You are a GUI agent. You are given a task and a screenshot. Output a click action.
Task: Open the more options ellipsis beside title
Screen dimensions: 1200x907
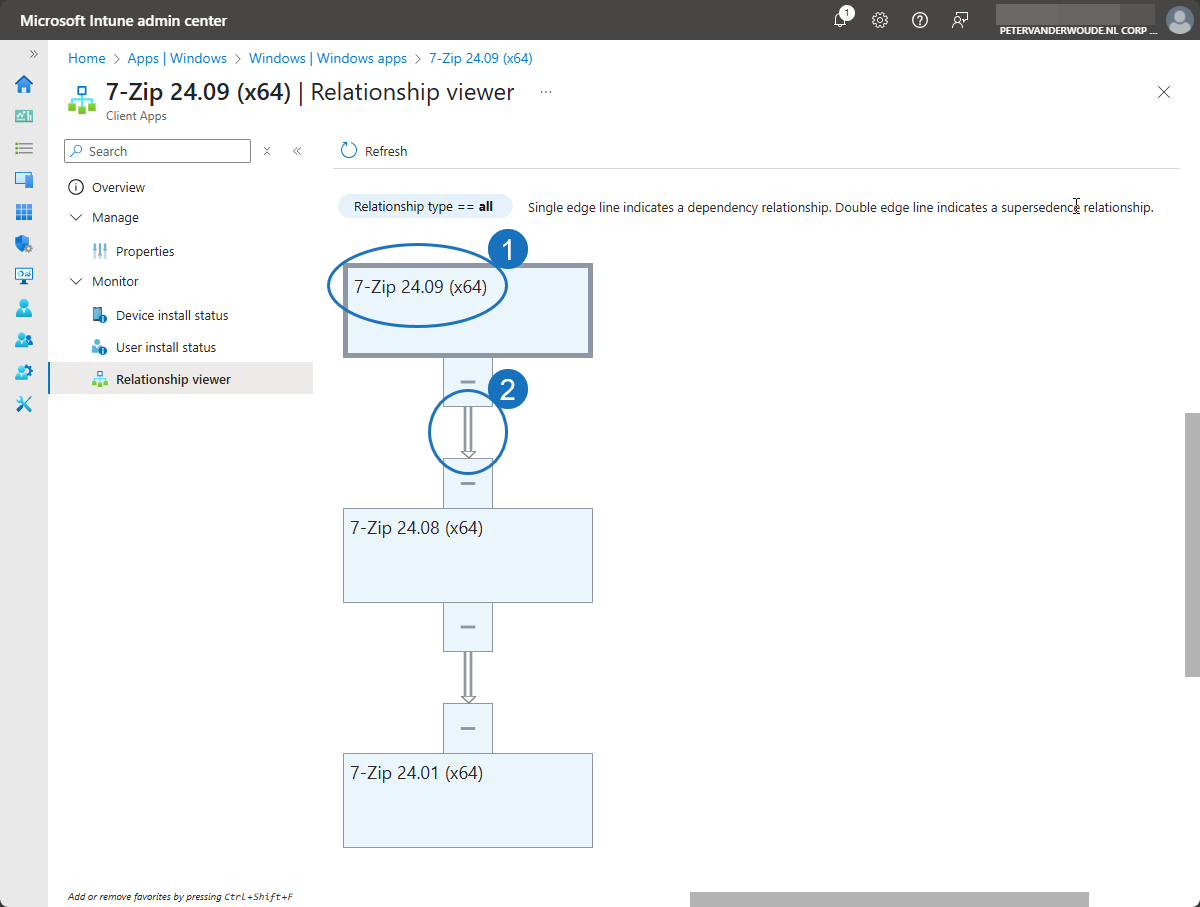(546, 92)
